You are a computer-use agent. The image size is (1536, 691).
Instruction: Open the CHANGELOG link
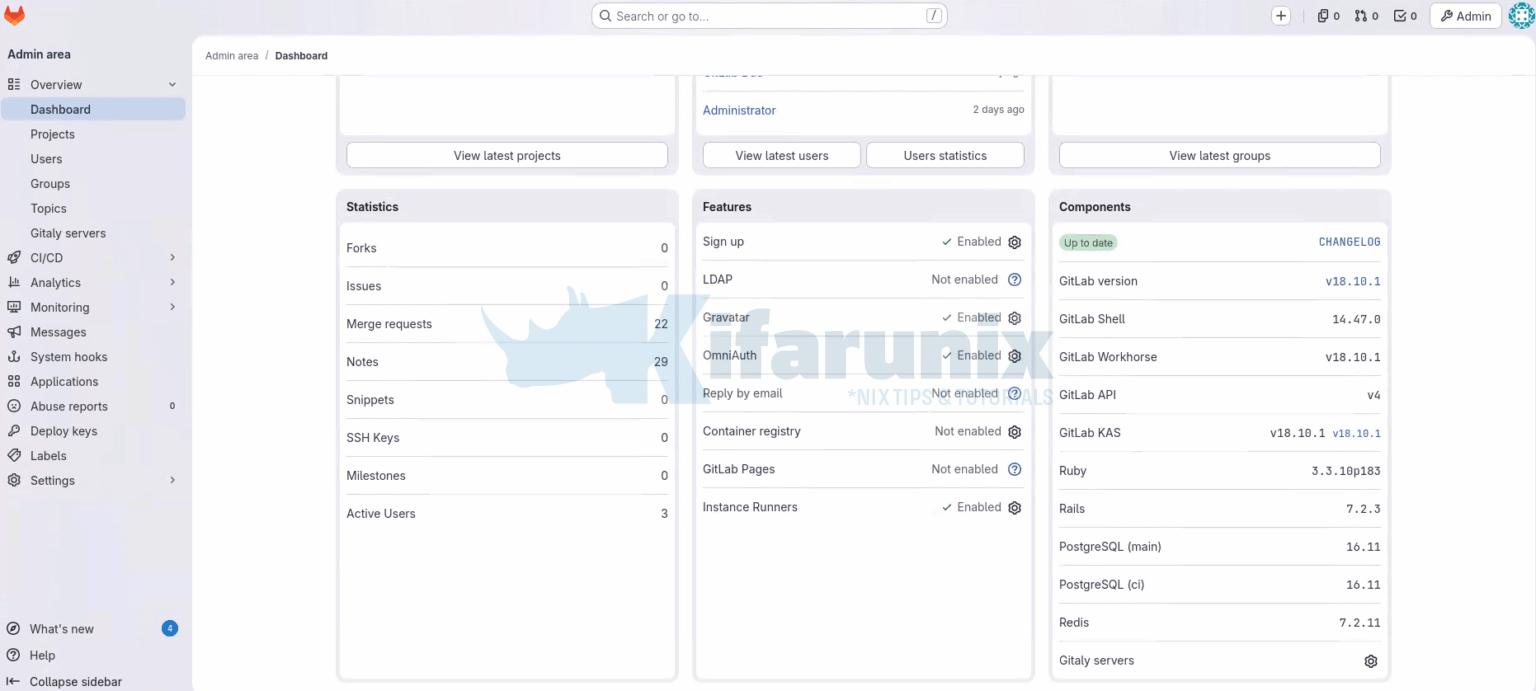coord(1349,242)
